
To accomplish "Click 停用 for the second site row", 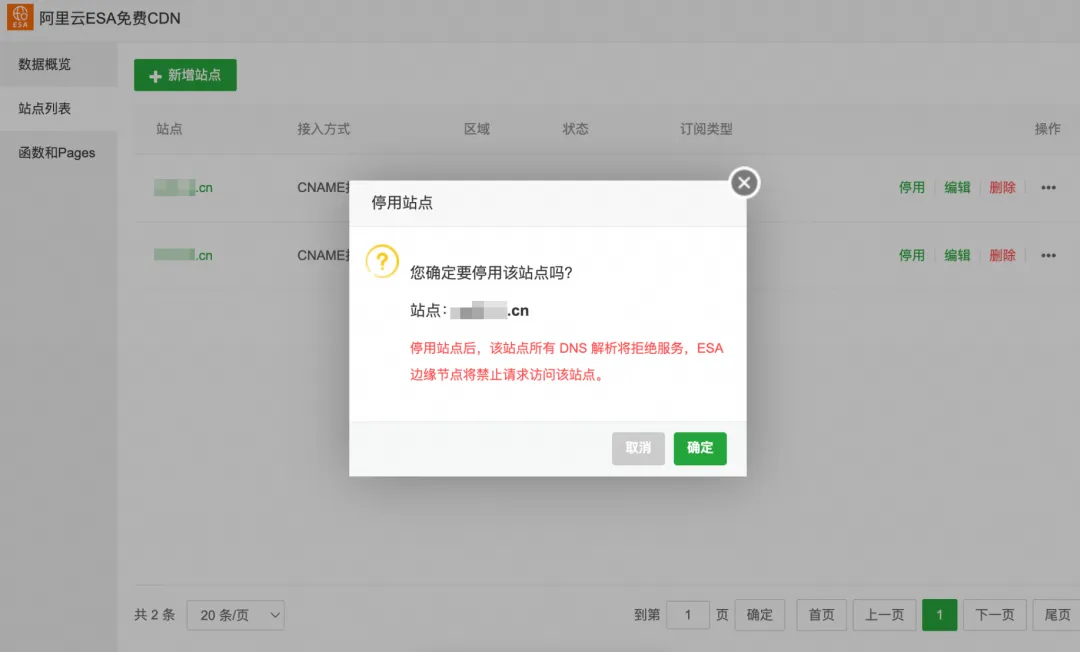I will tap(911, 255).
